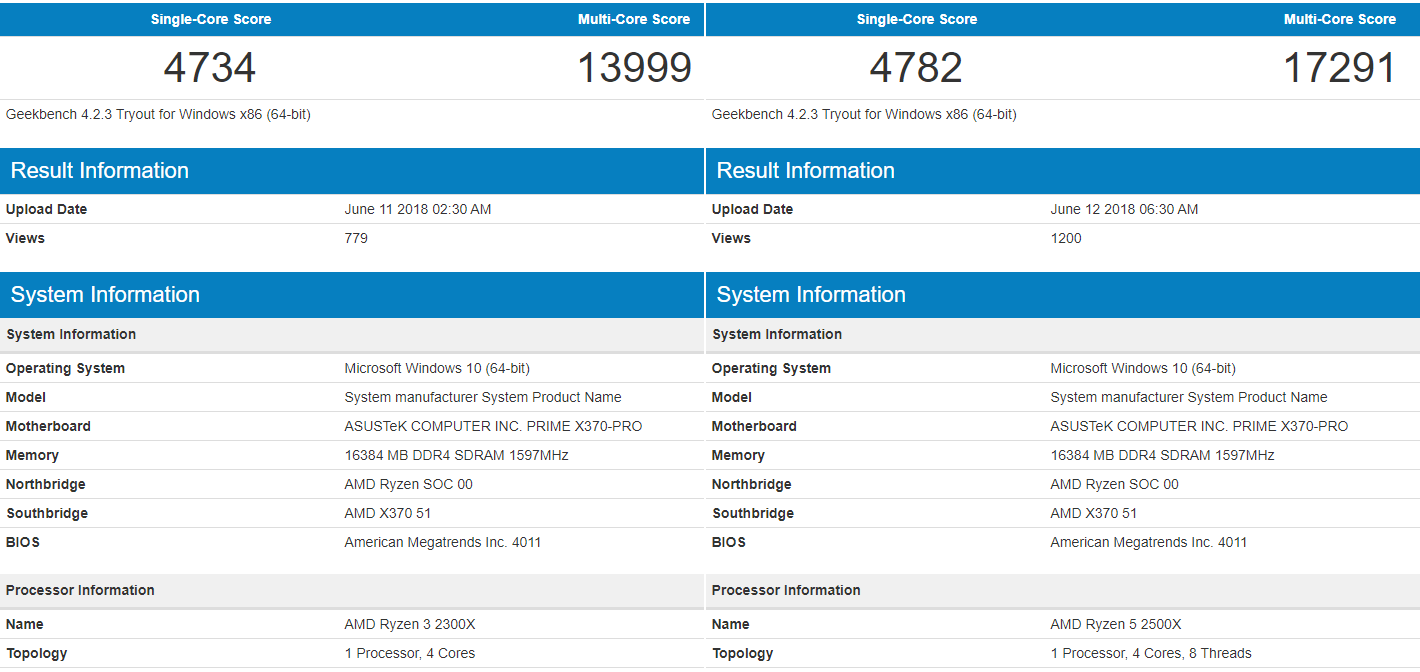Click right motherboard value PRIME X370-PRO
1420x672 pixels.
1199,426
